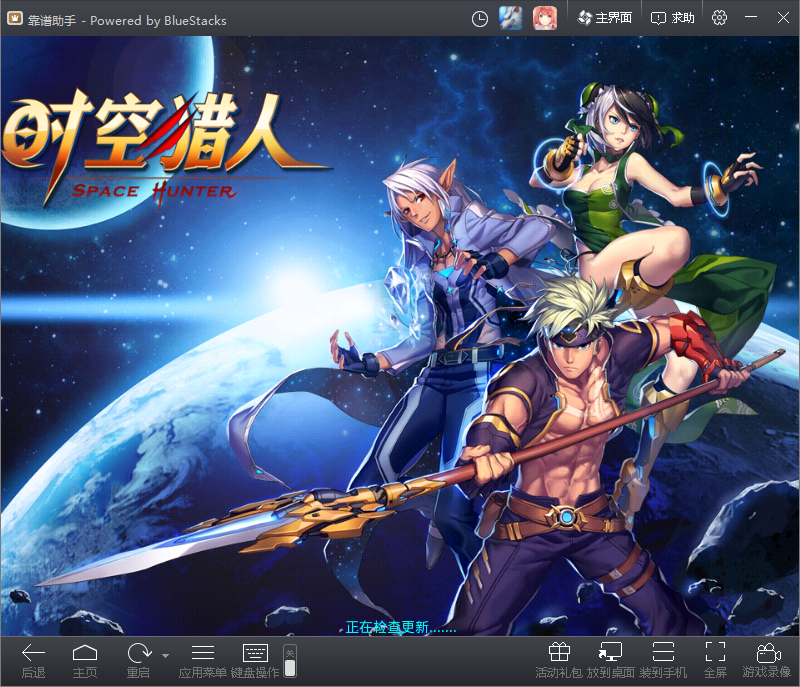This screenshot has height=687, width=800.
Task: Start 游戏录像 game recording
Action: pos(767,654)
